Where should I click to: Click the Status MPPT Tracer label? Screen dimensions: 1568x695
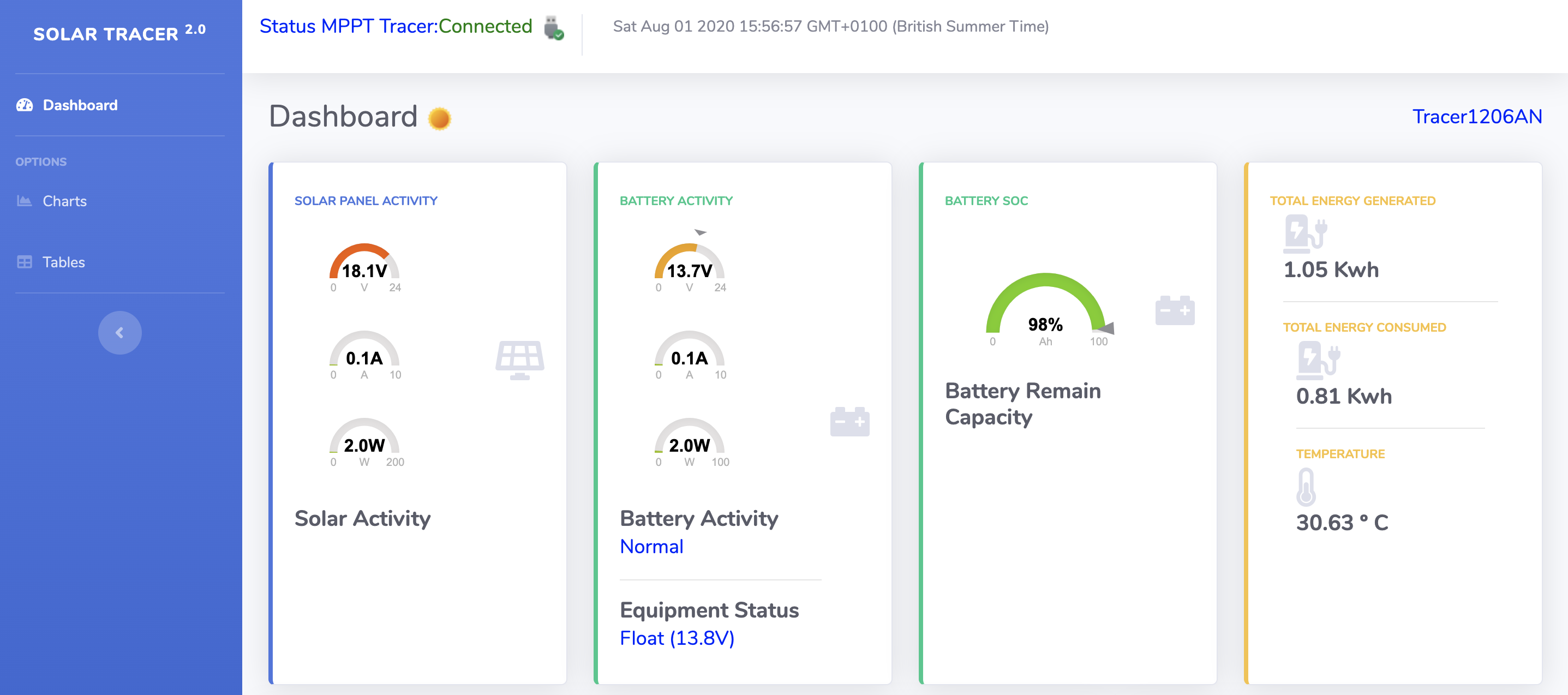click(x=349, y=26)
